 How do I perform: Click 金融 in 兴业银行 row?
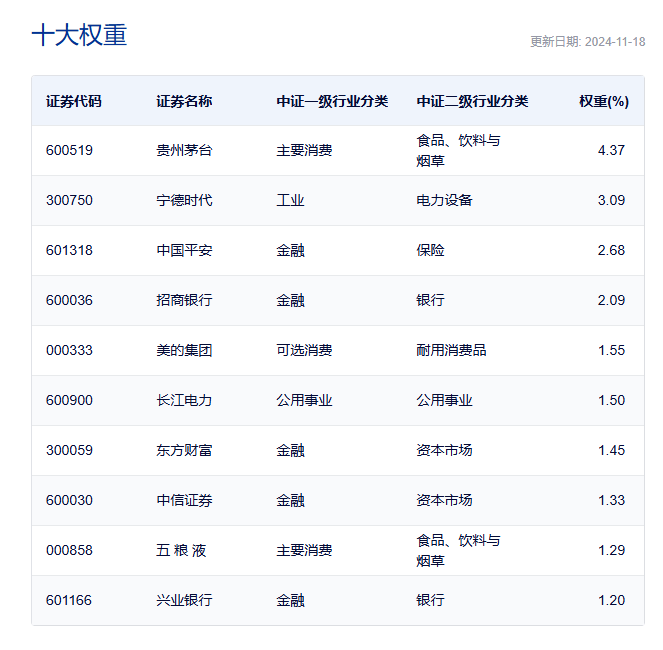[x=290, y=600]
